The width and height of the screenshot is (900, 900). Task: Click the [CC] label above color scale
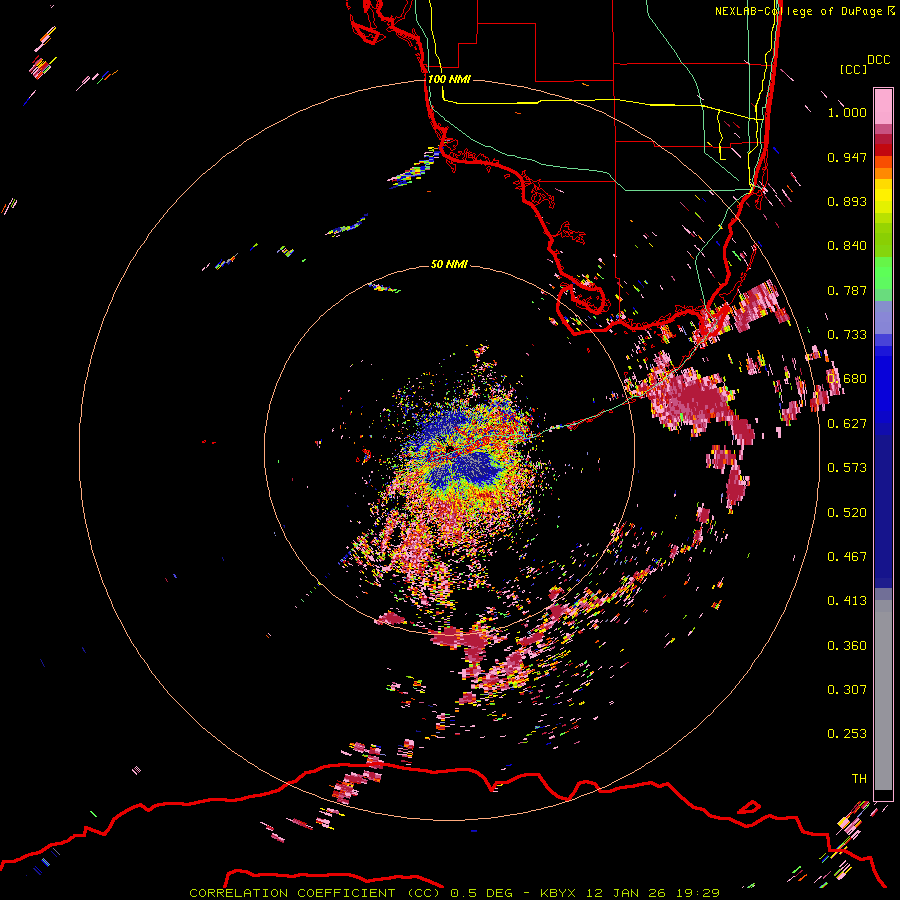click(853, 69)
